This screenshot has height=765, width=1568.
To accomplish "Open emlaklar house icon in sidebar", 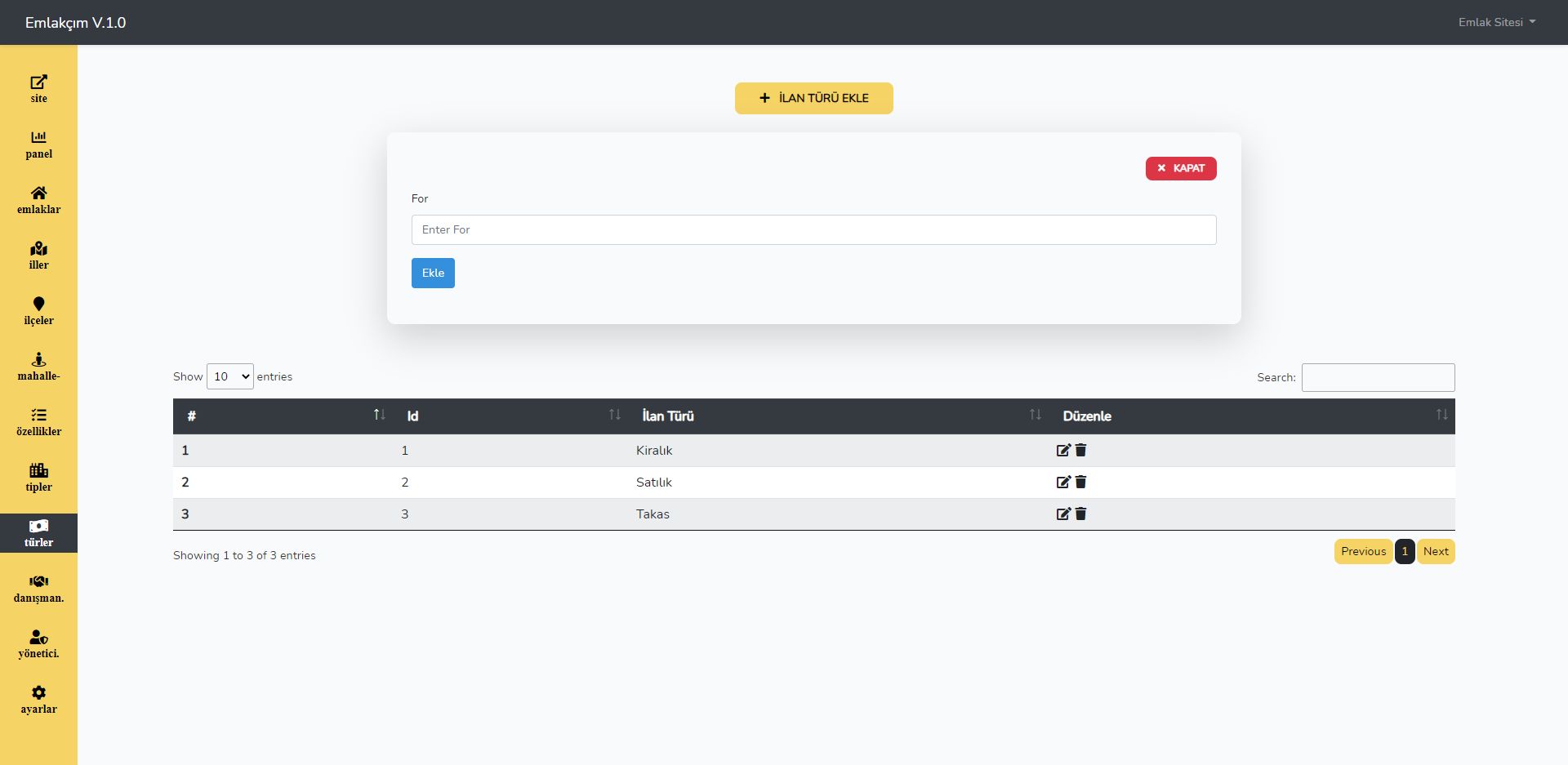I will pyautogui.click(x=38, y=193).
